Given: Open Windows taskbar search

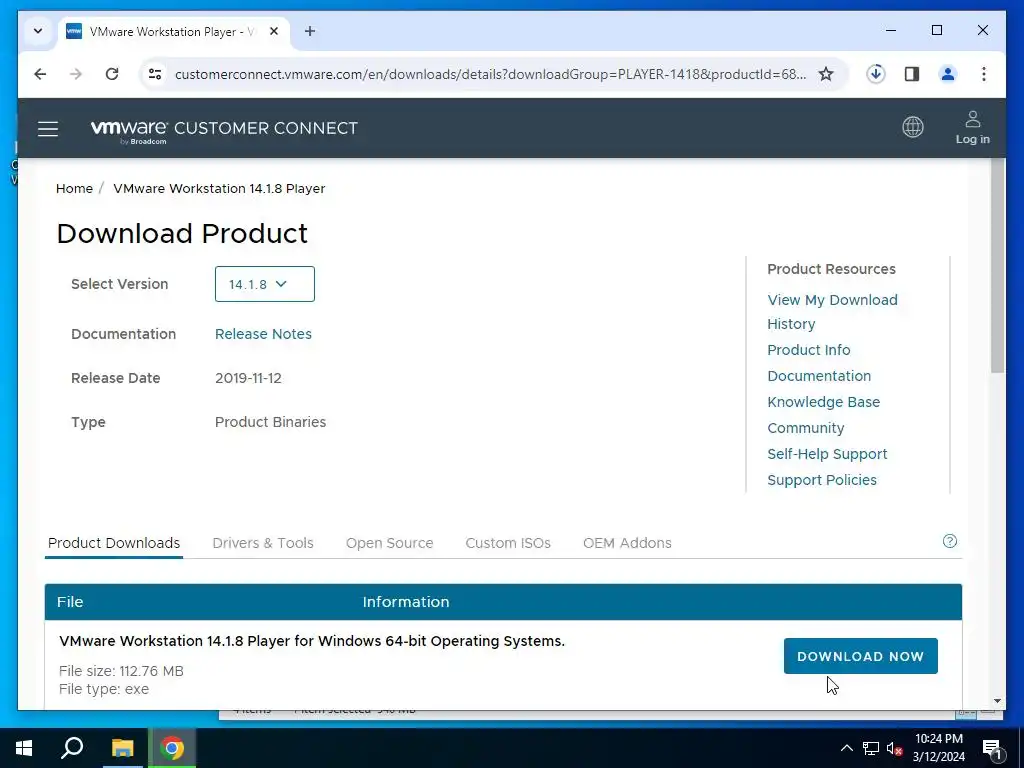Looking at the screenshot, I should 72,748.
